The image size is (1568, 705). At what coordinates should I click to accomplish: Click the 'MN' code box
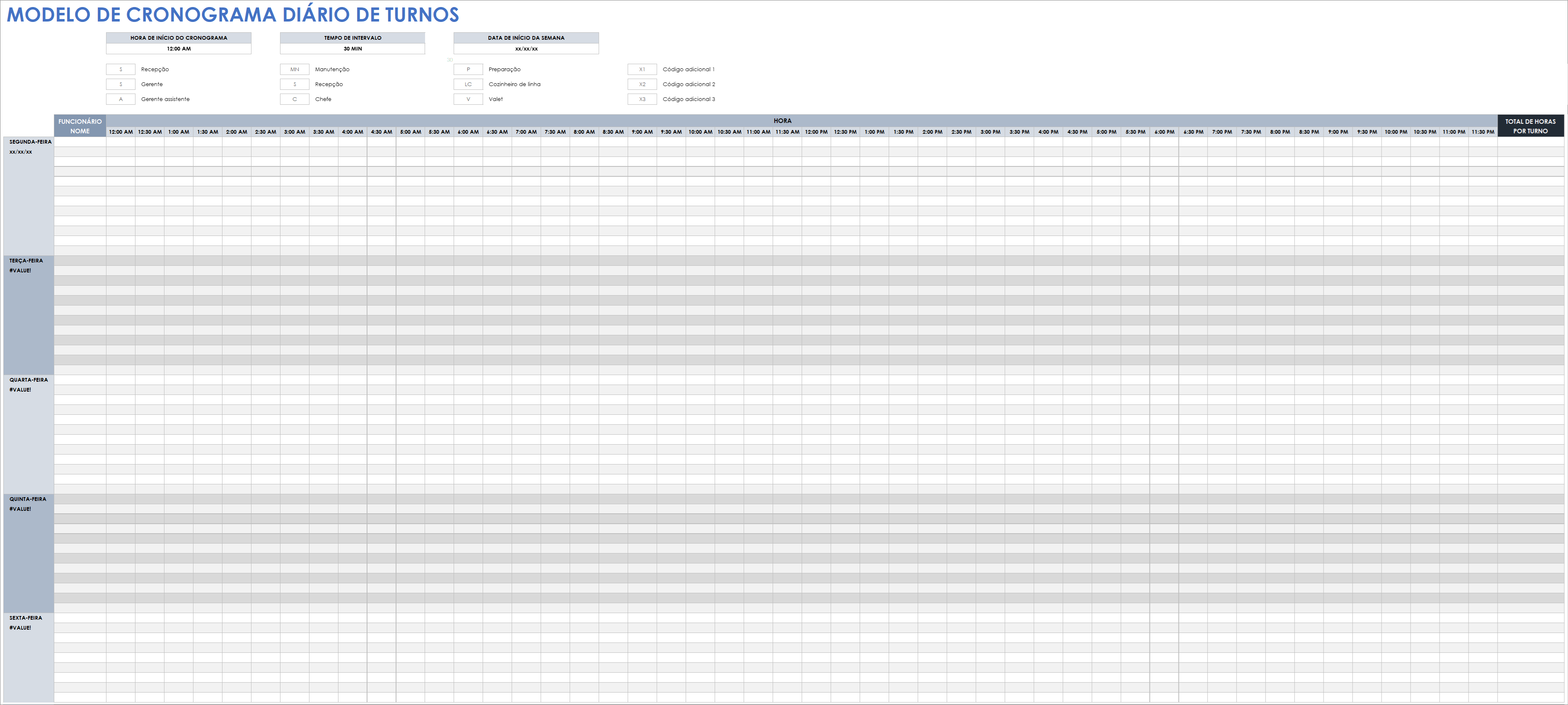tap(295, 70)
